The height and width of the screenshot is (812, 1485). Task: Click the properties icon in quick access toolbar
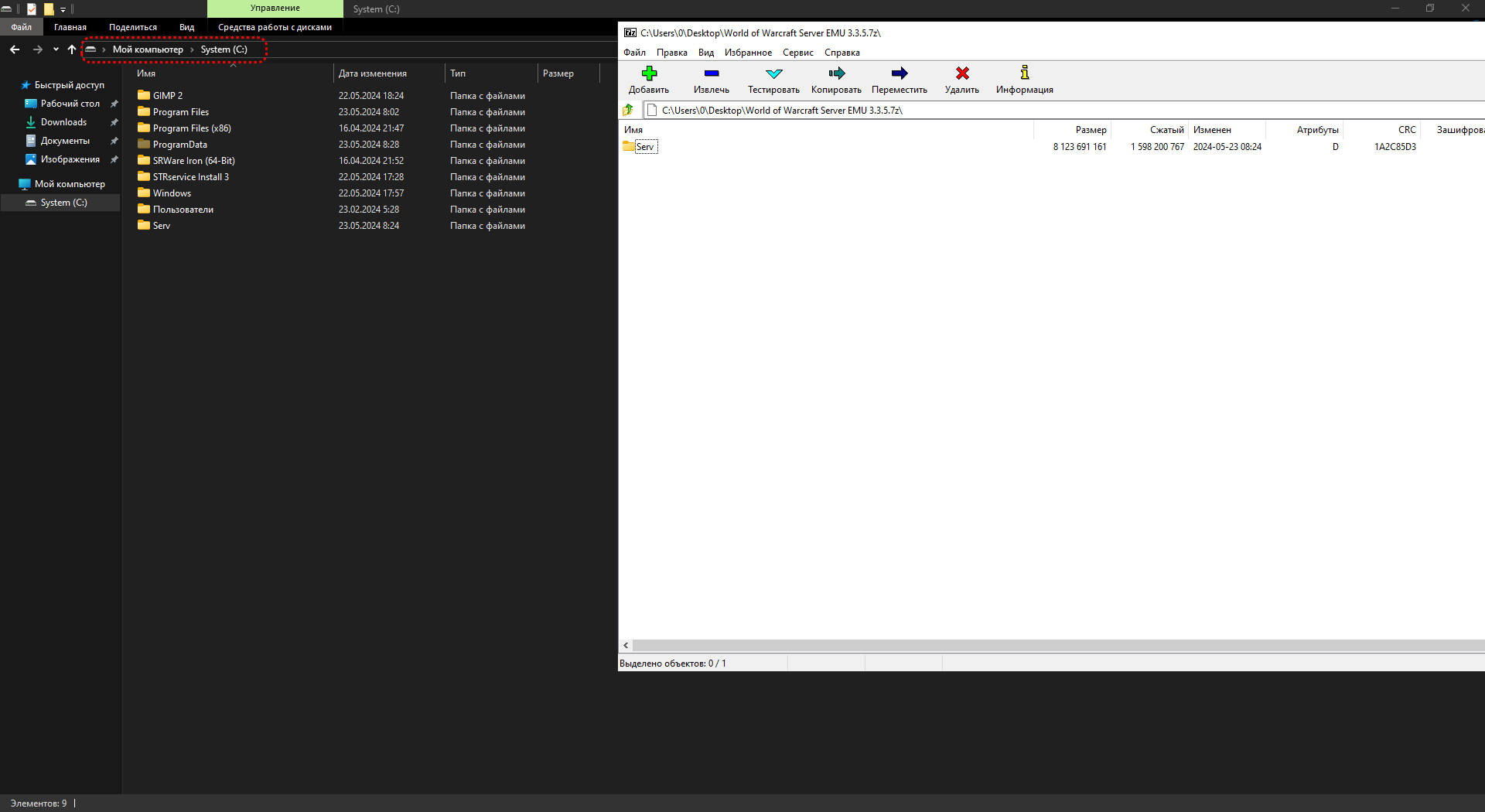tap(32, 9)
